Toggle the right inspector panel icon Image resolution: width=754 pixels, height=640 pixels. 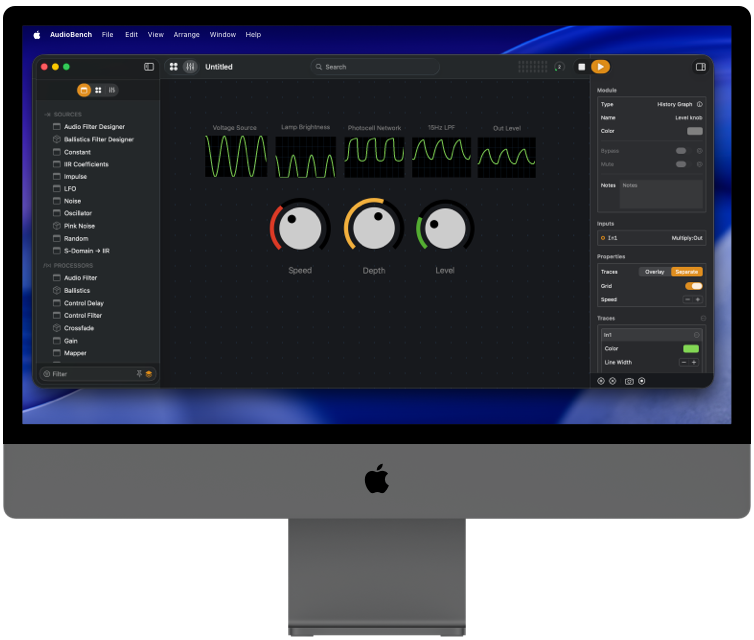point(700,67)
